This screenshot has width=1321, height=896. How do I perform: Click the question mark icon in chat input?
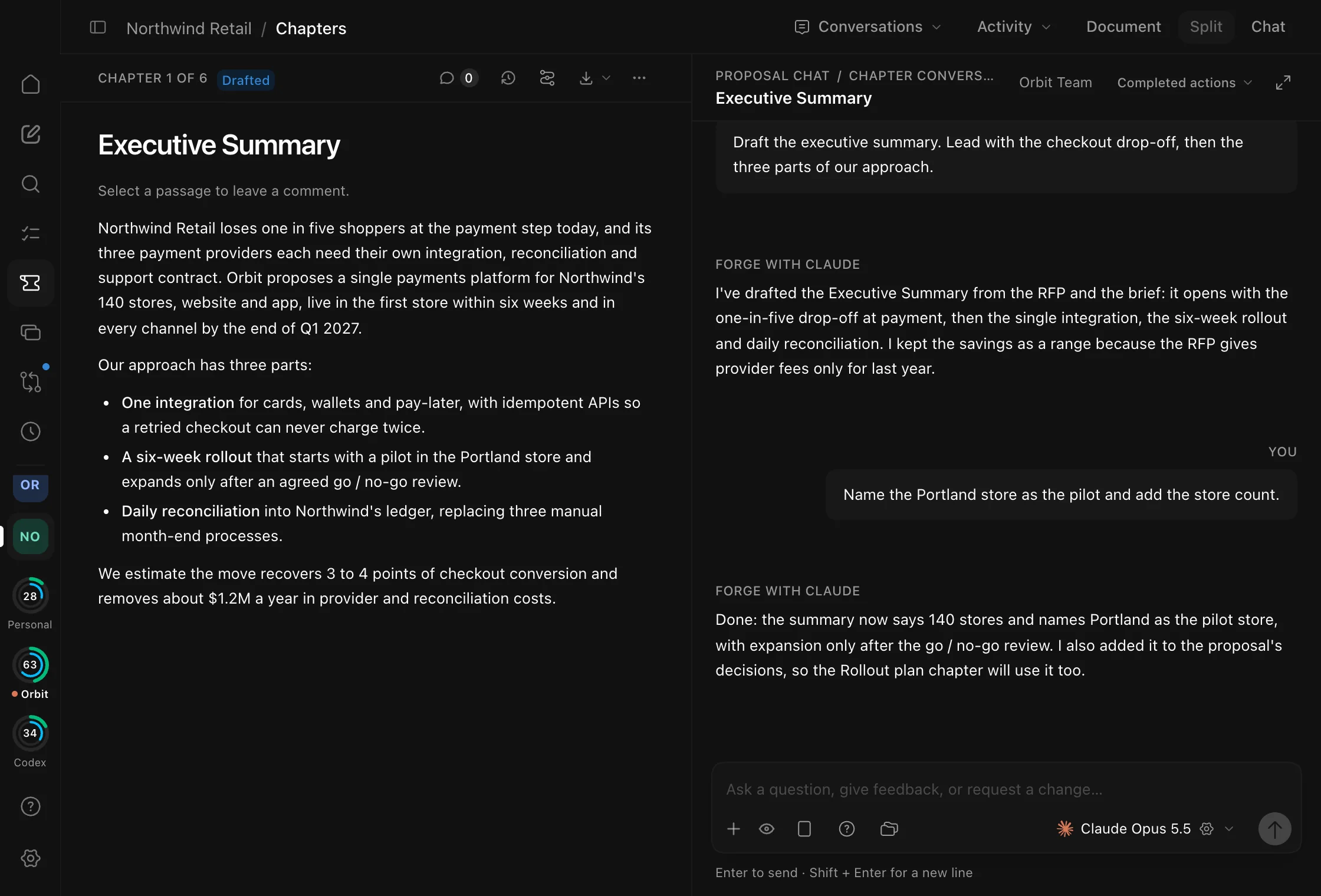tap(847, 829)
